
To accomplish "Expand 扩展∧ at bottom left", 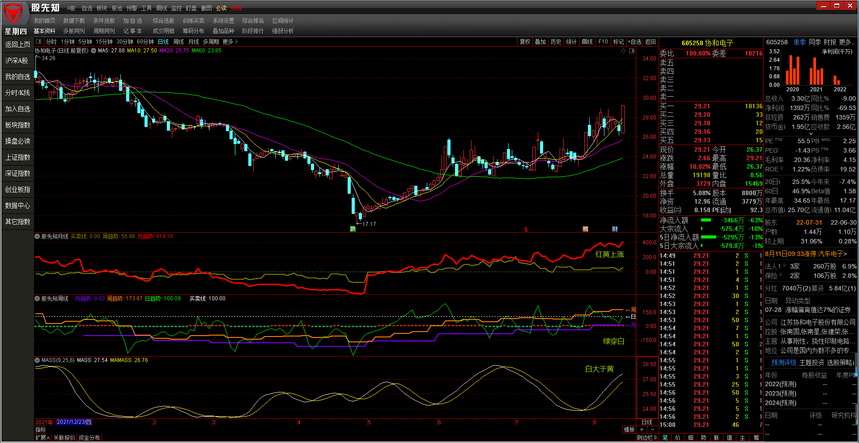I will click(x=42, y=438).
